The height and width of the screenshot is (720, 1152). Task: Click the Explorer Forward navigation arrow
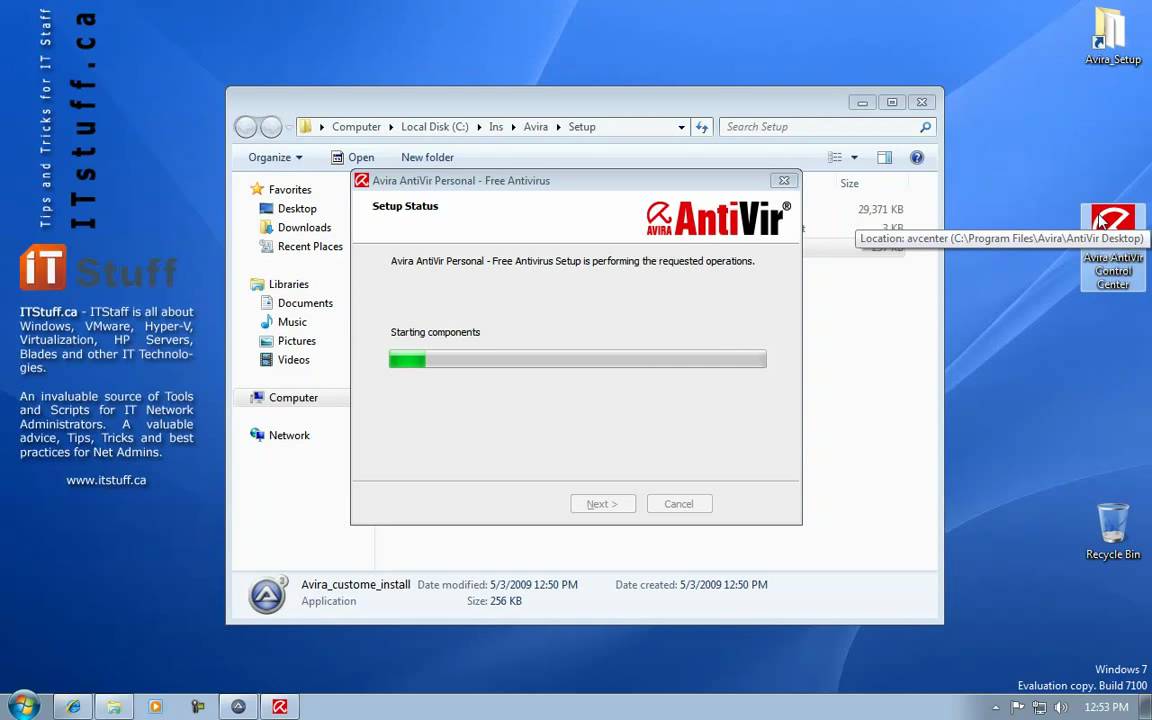[x=271, y=127]
